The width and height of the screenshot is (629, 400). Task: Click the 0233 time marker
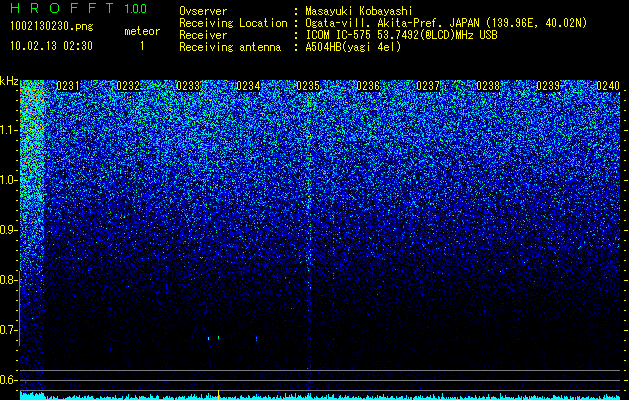[188, 86]
